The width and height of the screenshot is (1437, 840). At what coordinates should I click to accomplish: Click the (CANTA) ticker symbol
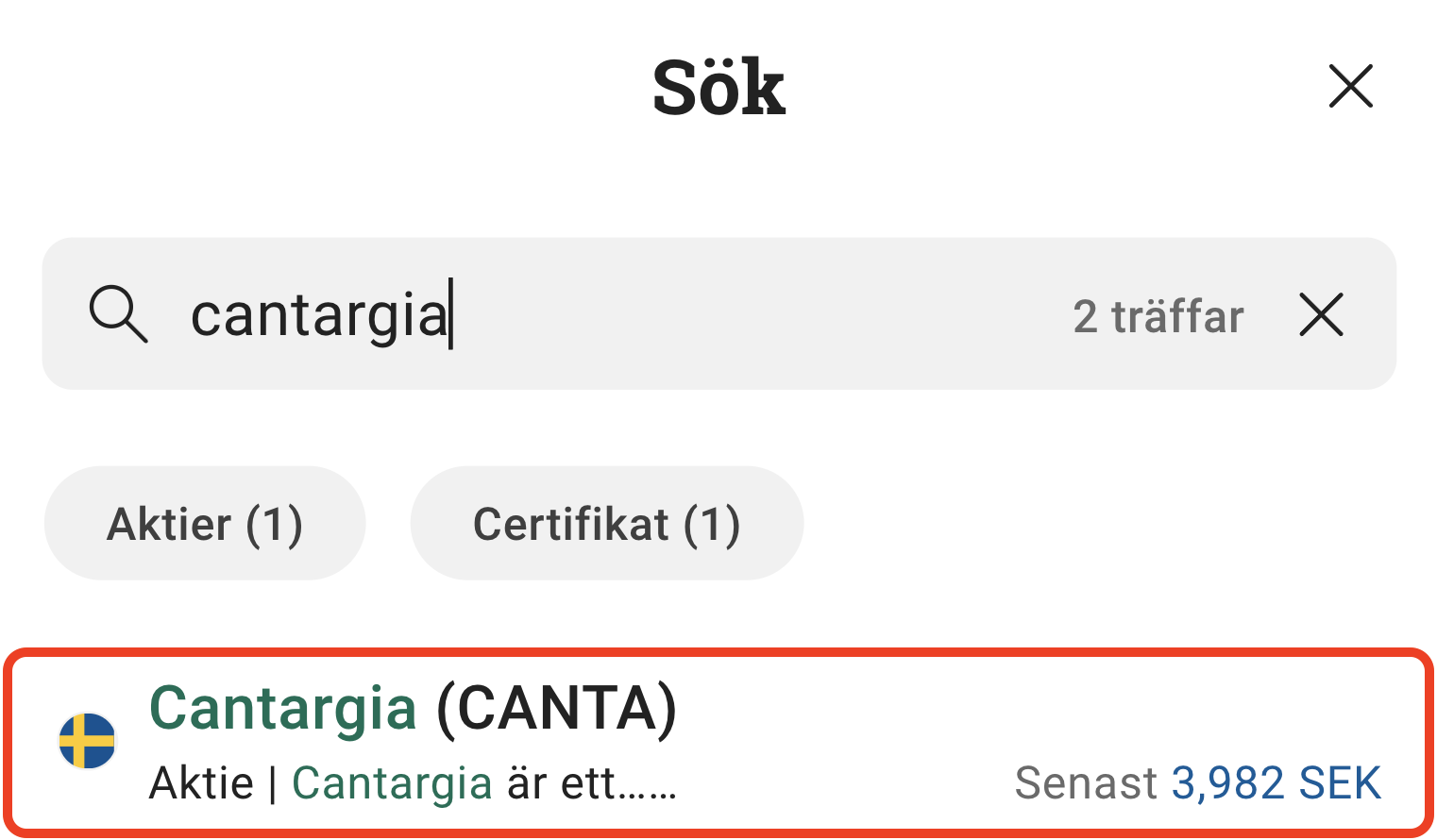[557, 708]
